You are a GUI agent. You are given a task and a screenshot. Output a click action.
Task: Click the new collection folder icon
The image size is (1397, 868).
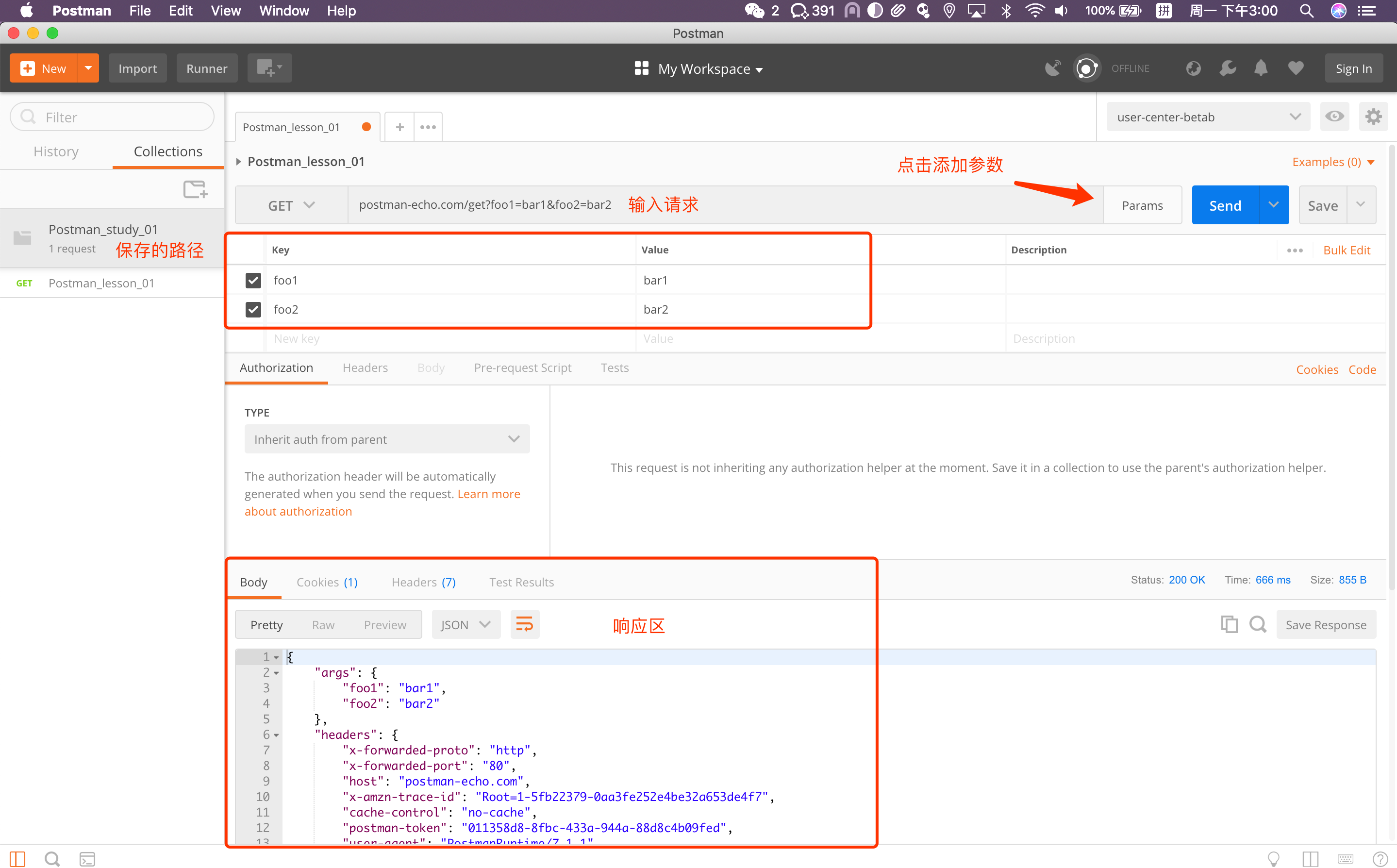click(195, 189)
